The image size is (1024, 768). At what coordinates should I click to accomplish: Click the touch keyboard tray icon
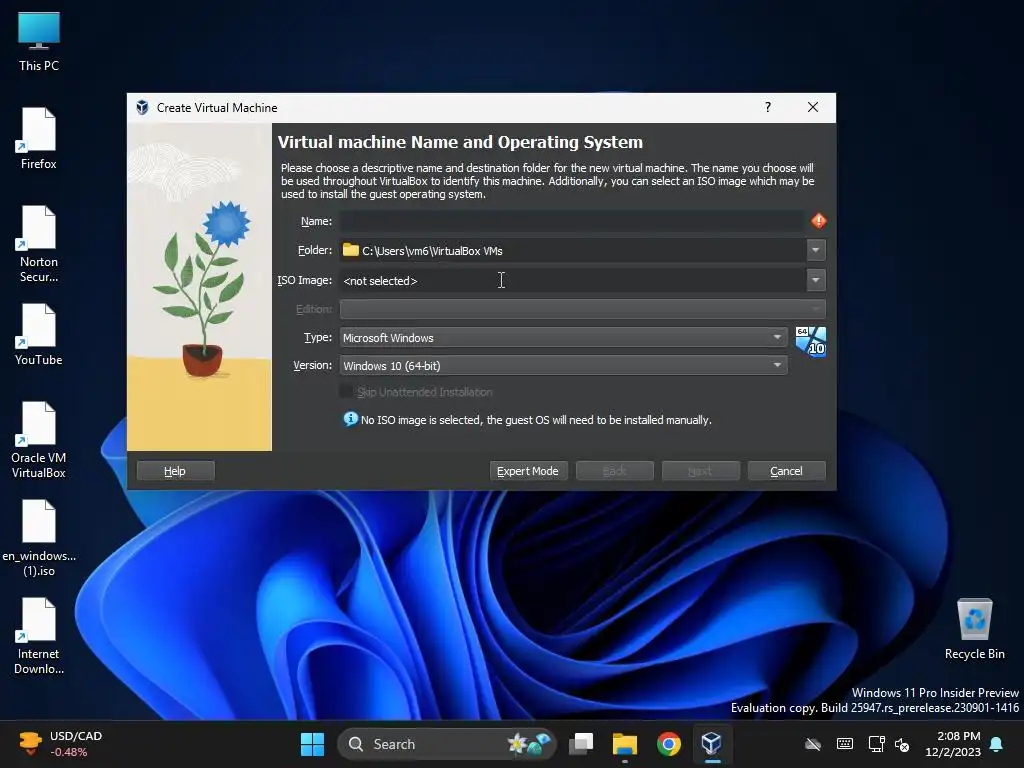pyautogui.click(x=844, y=744)
